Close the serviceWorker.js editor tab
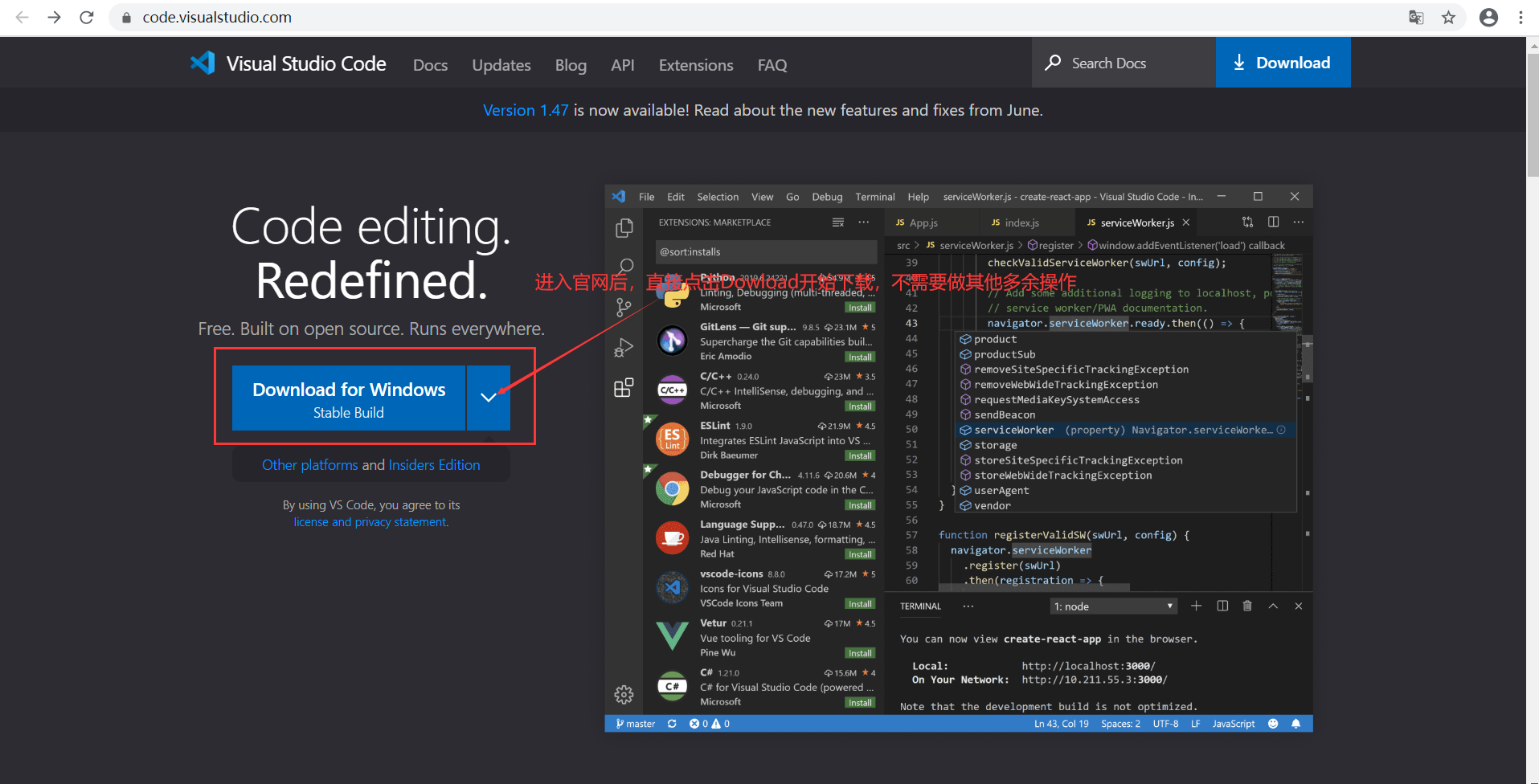1539x784 pixels. [1186, 223]
